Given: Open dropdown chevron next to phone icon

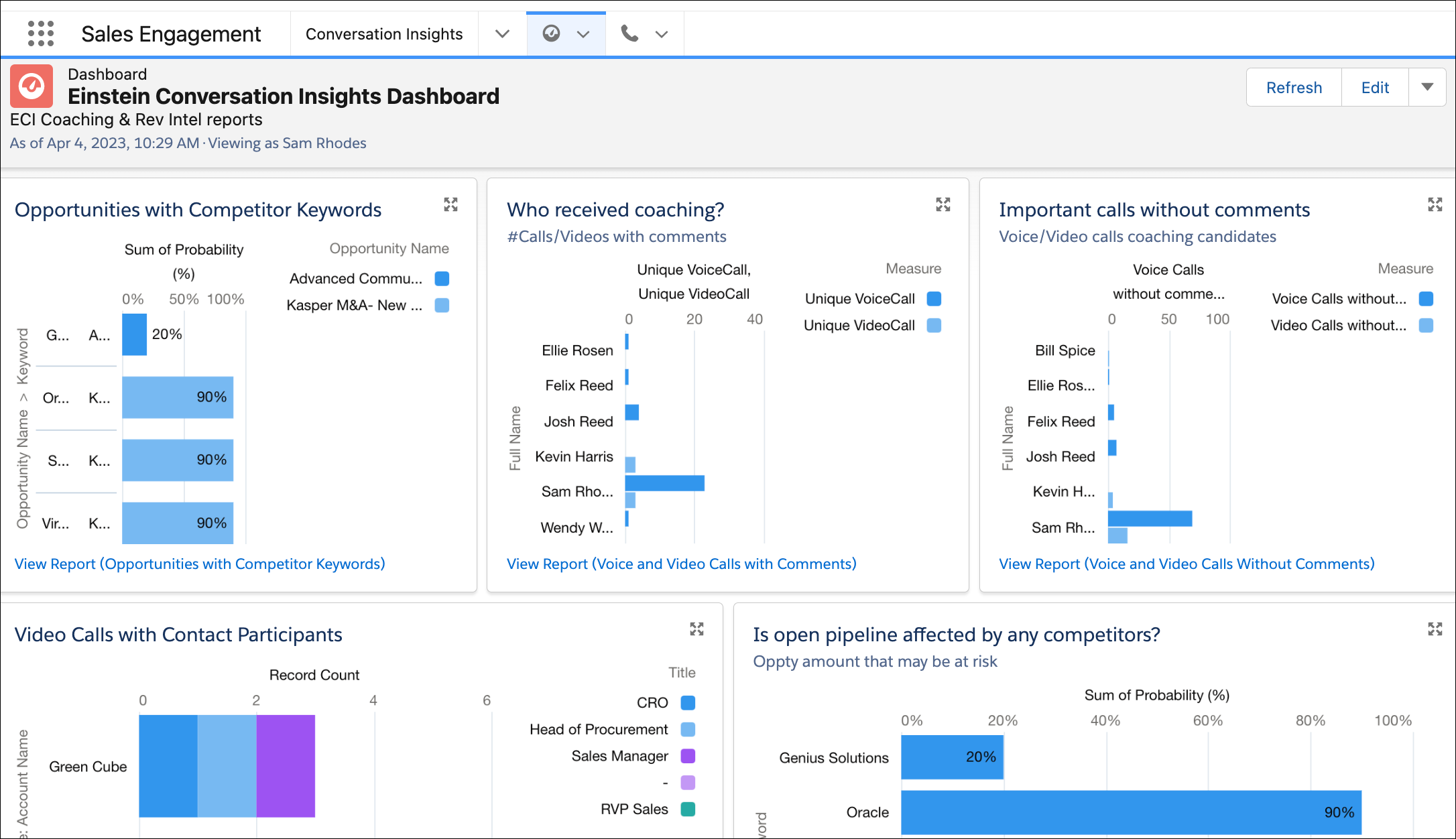Looking at the screenshot, I should (662, 34).
